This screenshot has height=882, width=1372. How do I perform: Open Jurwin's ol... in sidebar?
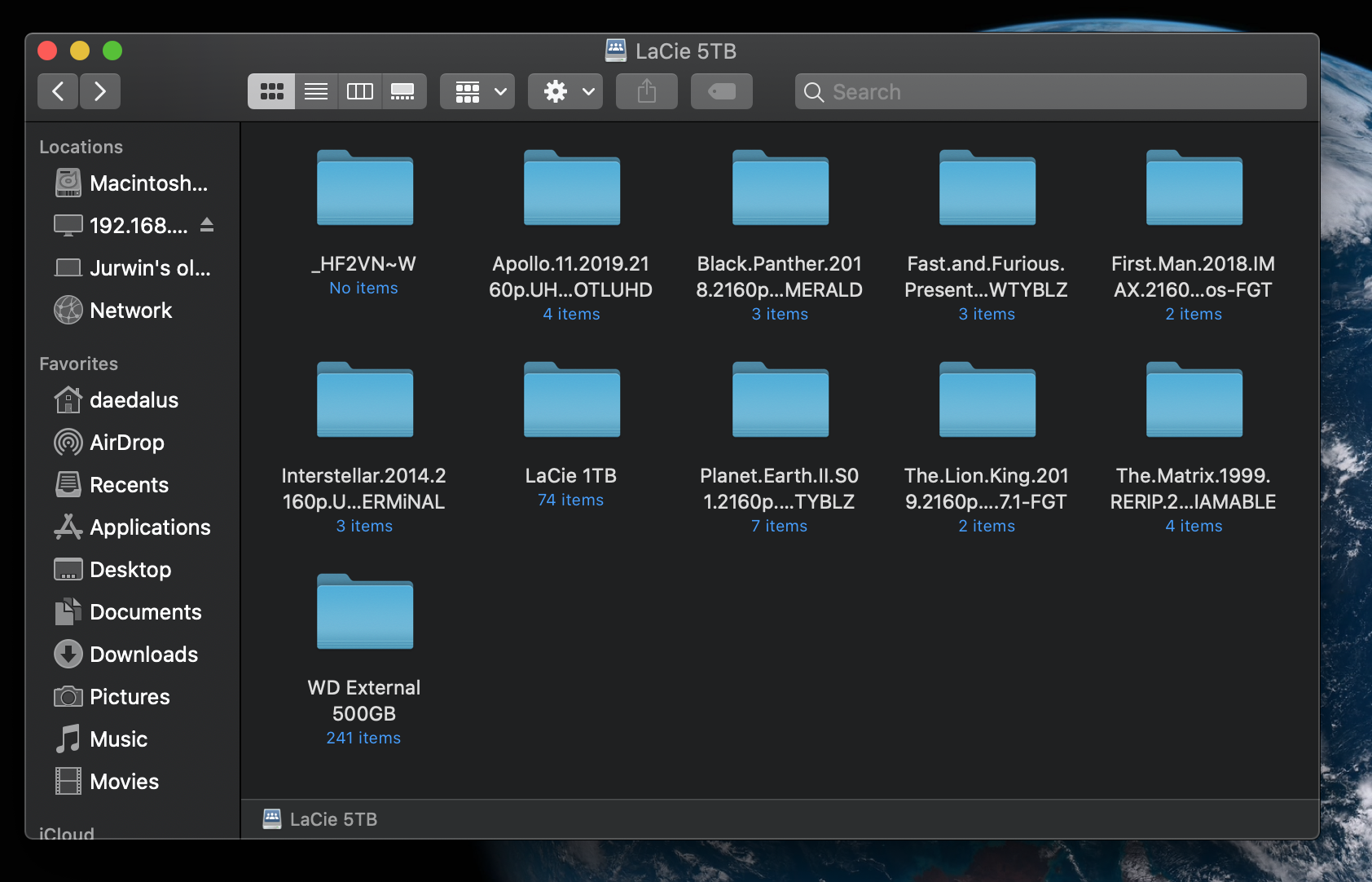tap(133, 268)
